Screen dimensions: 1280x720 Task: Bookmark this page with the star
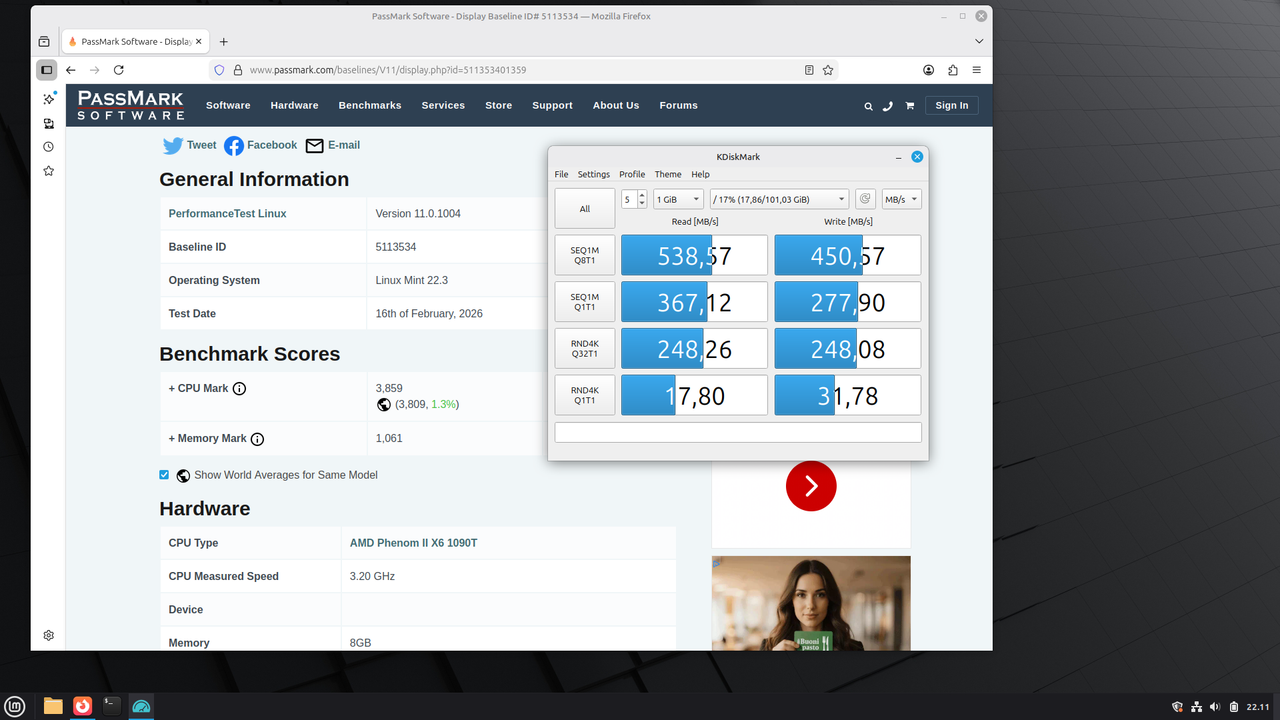pyautogui.click(x=828, y=70)
